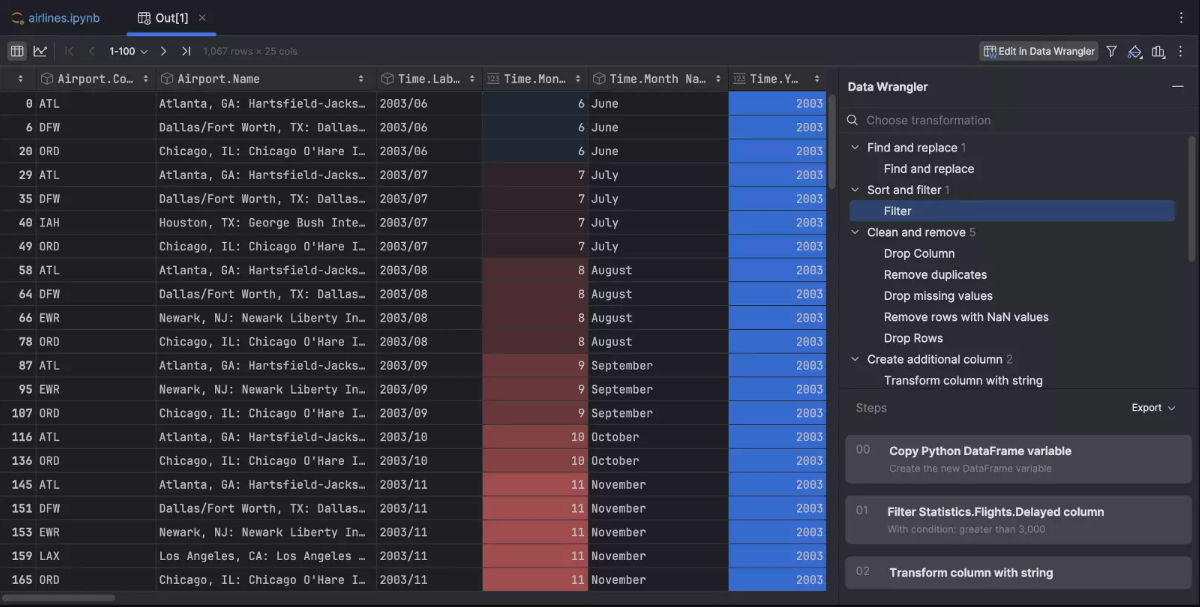Select Find and replace transformation
This screenshot has height=607, width=1200.
click(x=929, y=169)
